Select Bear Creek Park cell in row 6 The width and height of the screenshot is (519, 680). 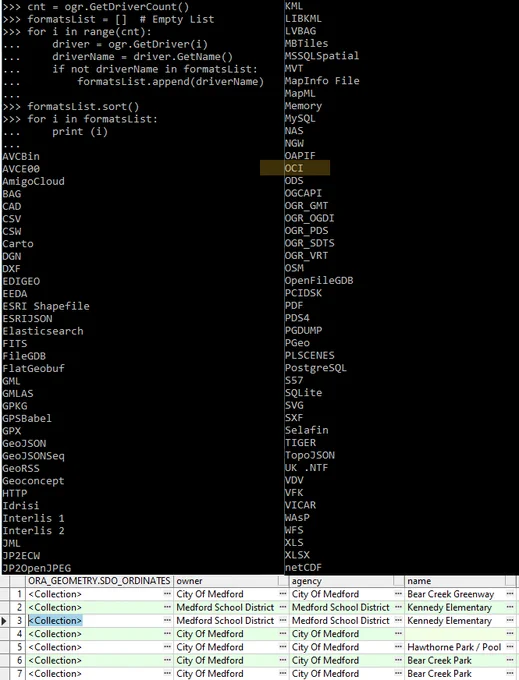click(439, 660)
